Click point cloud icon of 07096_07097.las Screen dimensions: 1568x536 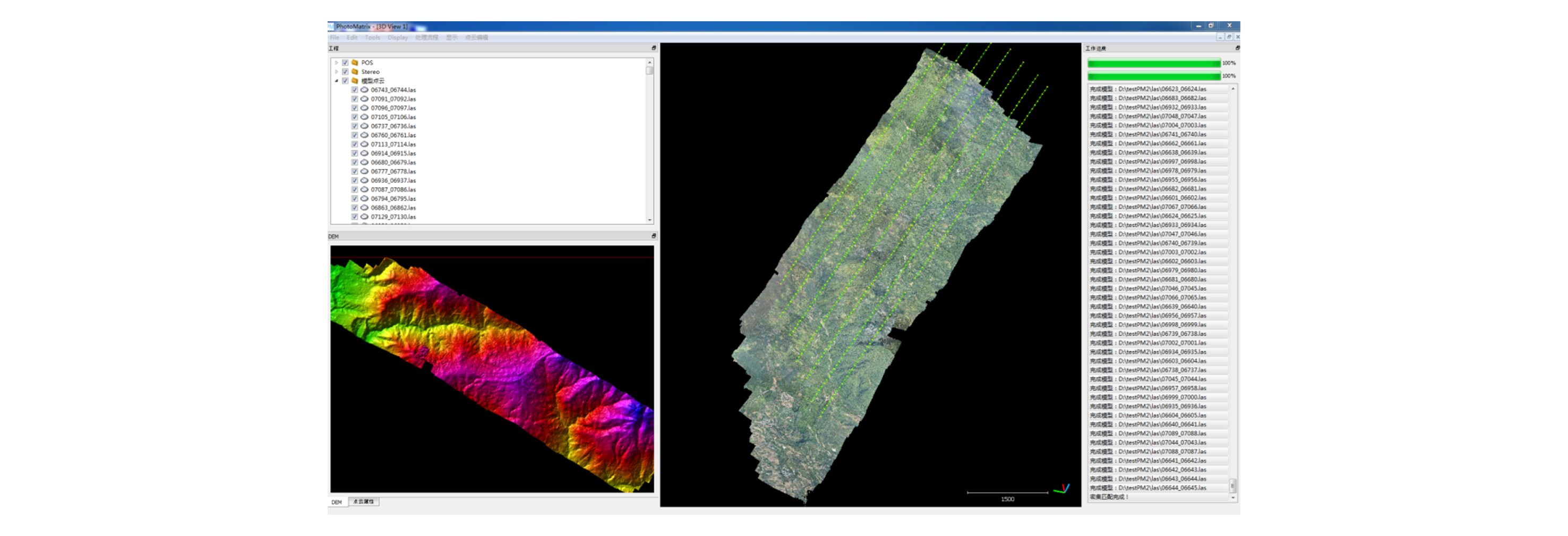pyautogui.click(x=364, y=108)
